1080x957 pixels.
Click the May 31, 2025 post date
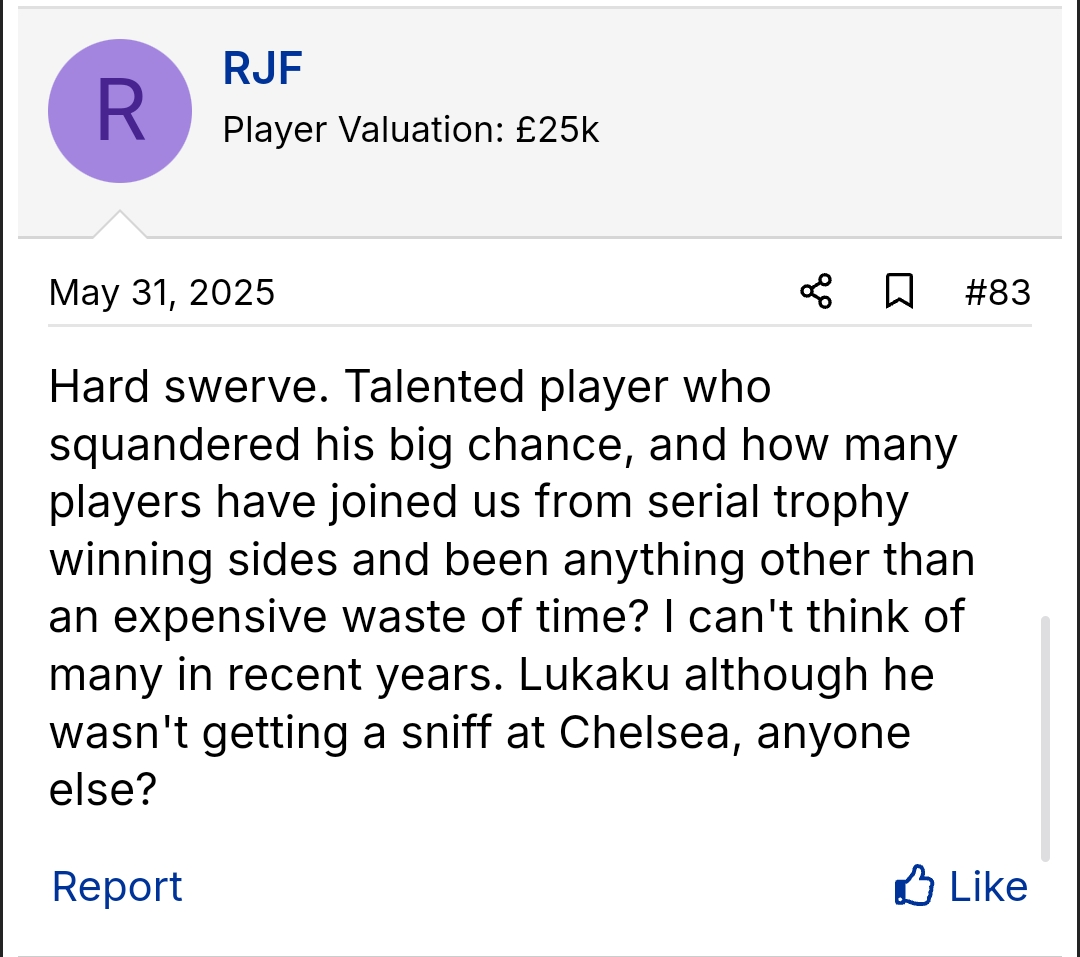[x=162, y=293]
